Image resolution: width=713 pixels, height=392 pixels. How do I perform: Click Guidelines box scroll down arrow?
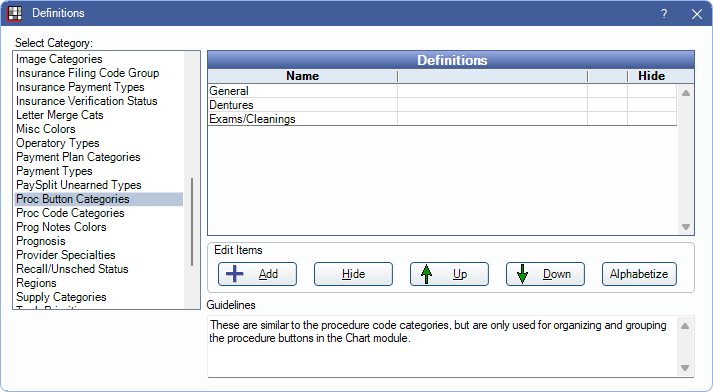click(685, 368)
